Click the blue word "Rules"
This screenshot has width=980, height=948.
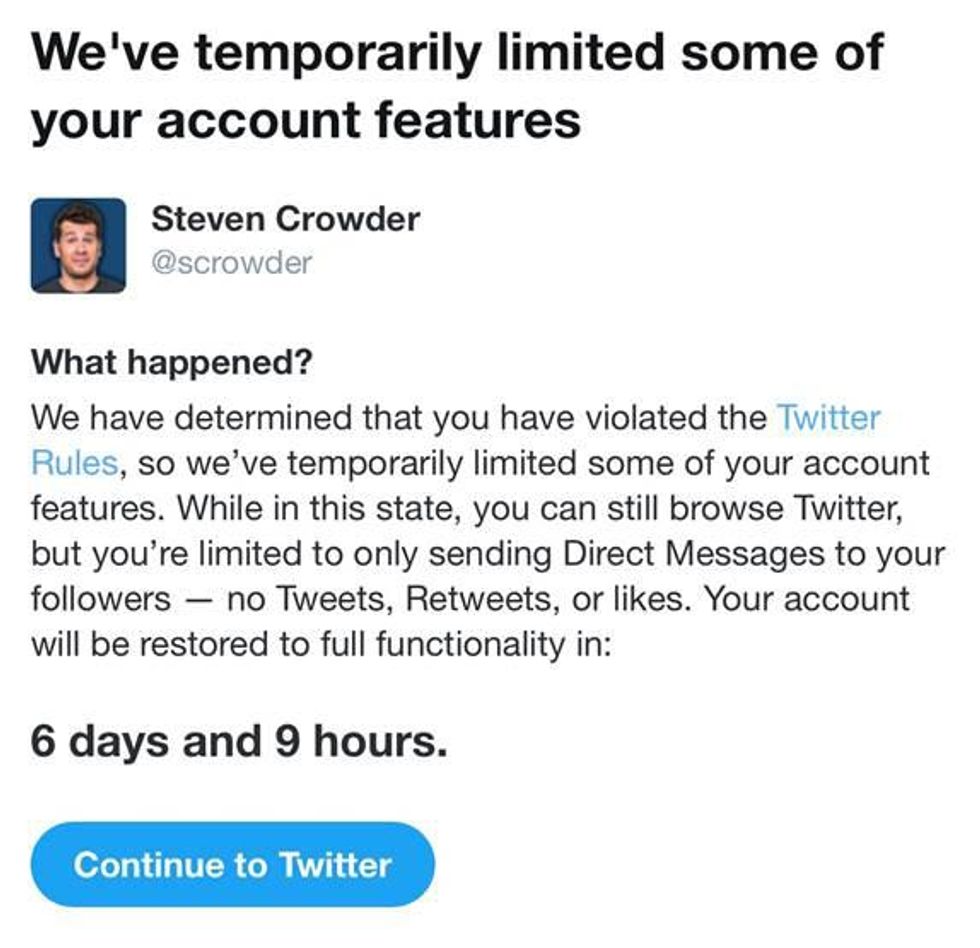tap(75, 463)
